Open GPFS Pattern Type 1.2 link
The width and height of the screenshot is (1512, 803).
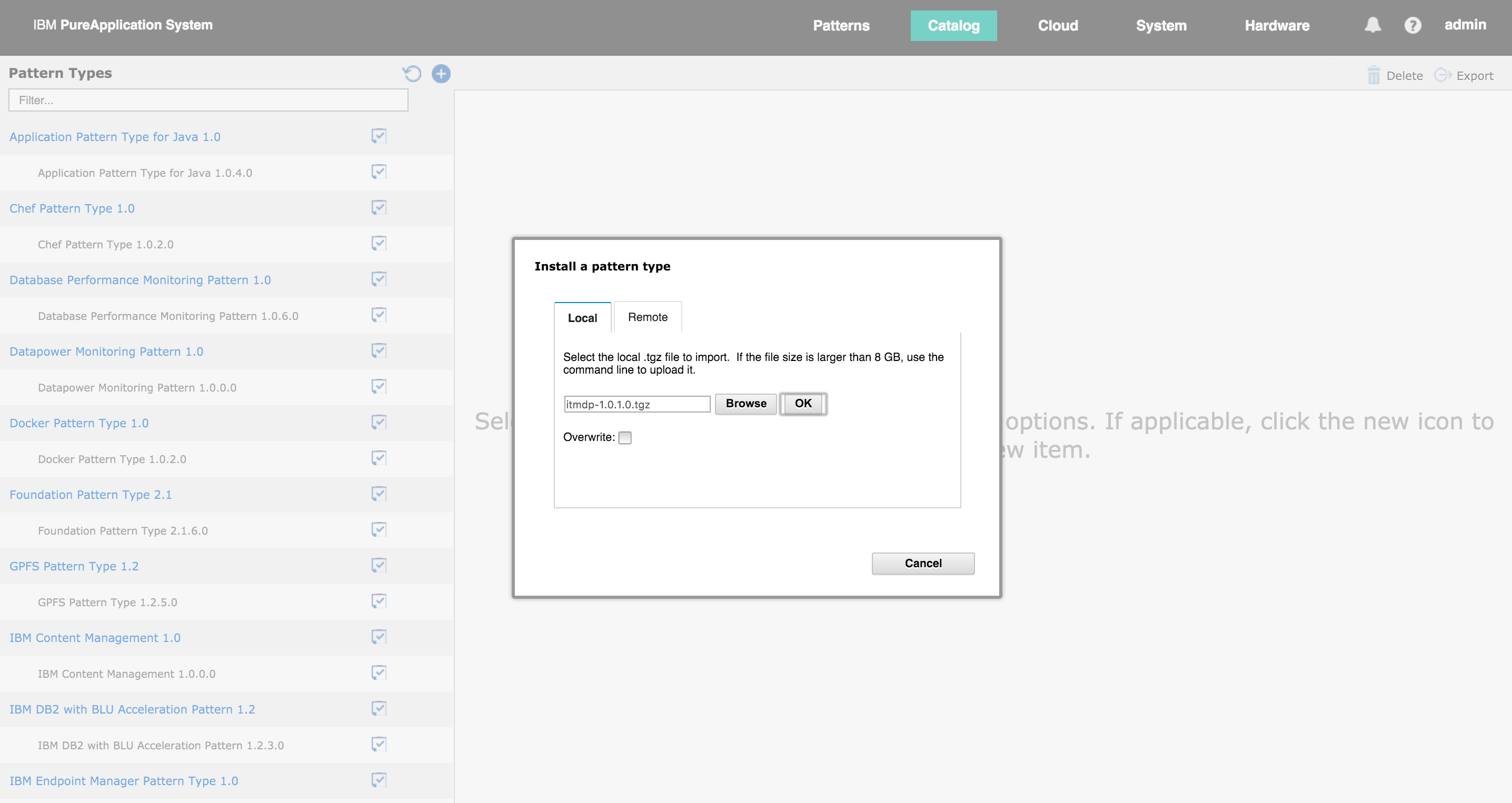coord(74,566)
